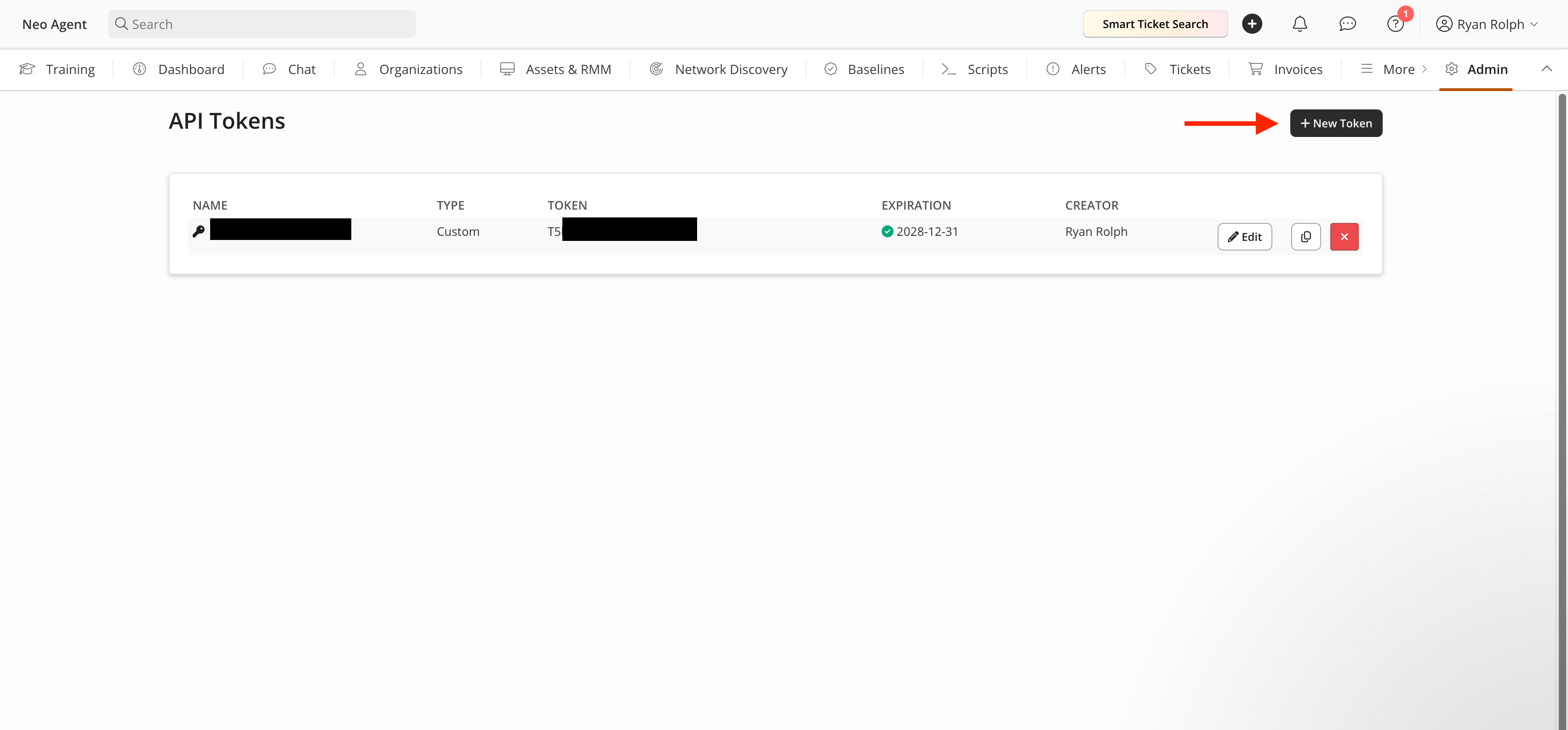Image resolution: width=1568 pixels, height=730 pixels.
Task: Click the Custom type cell
Action: [x=458, y=232]
